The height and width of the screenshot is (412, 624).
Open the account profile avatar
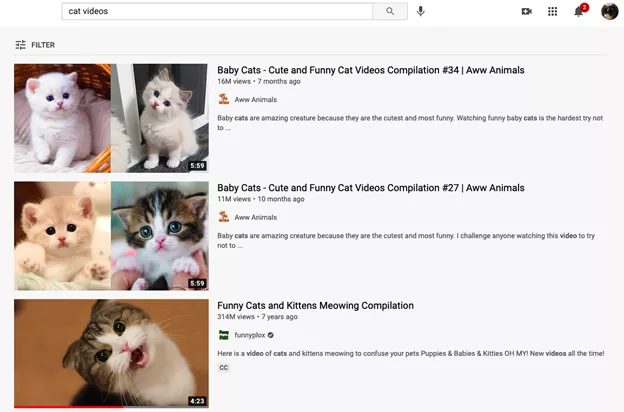coord(609,11)
